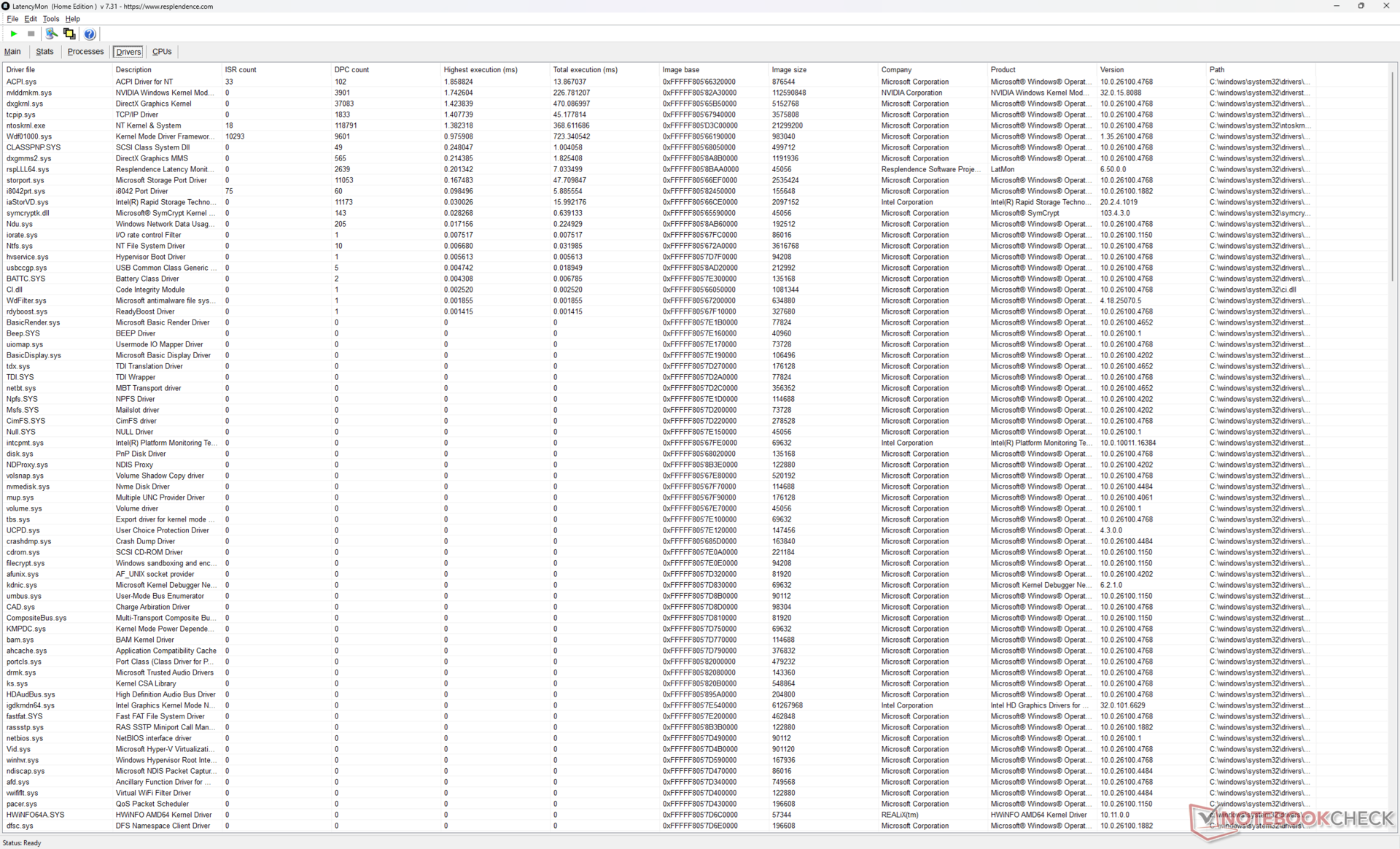
Task: Start monitoring with the green play icon
Action: (14, 34)
